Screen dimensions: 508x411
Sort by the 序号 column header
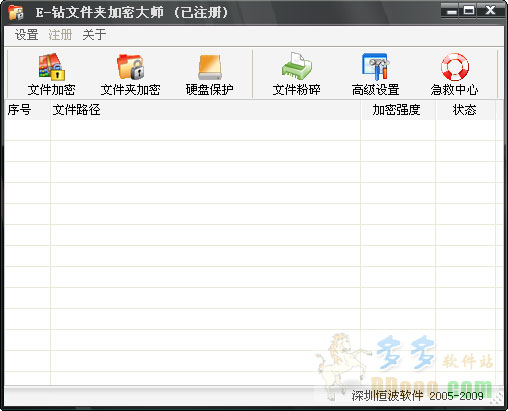[x=27, y=110]
